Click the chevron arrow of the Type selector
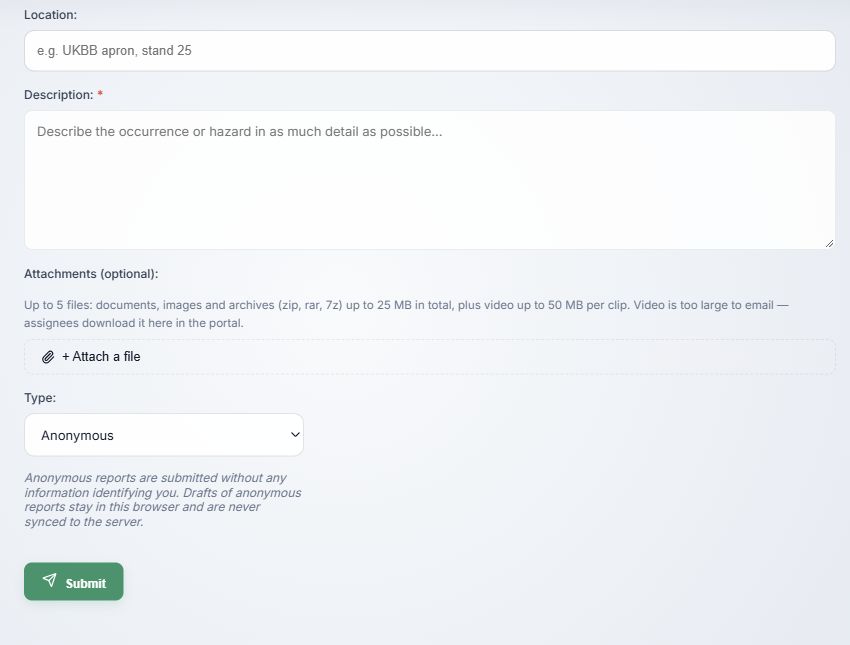Image resolution: width=850 pixels, height=645 pixels. click(295, 435)
